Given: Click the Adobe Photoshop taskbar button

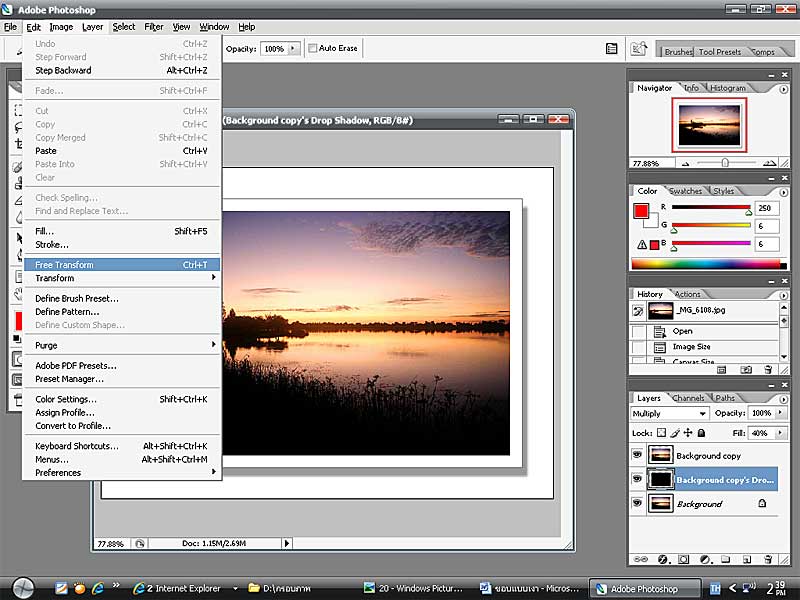Looking at the screenshot, I should 645,589.
